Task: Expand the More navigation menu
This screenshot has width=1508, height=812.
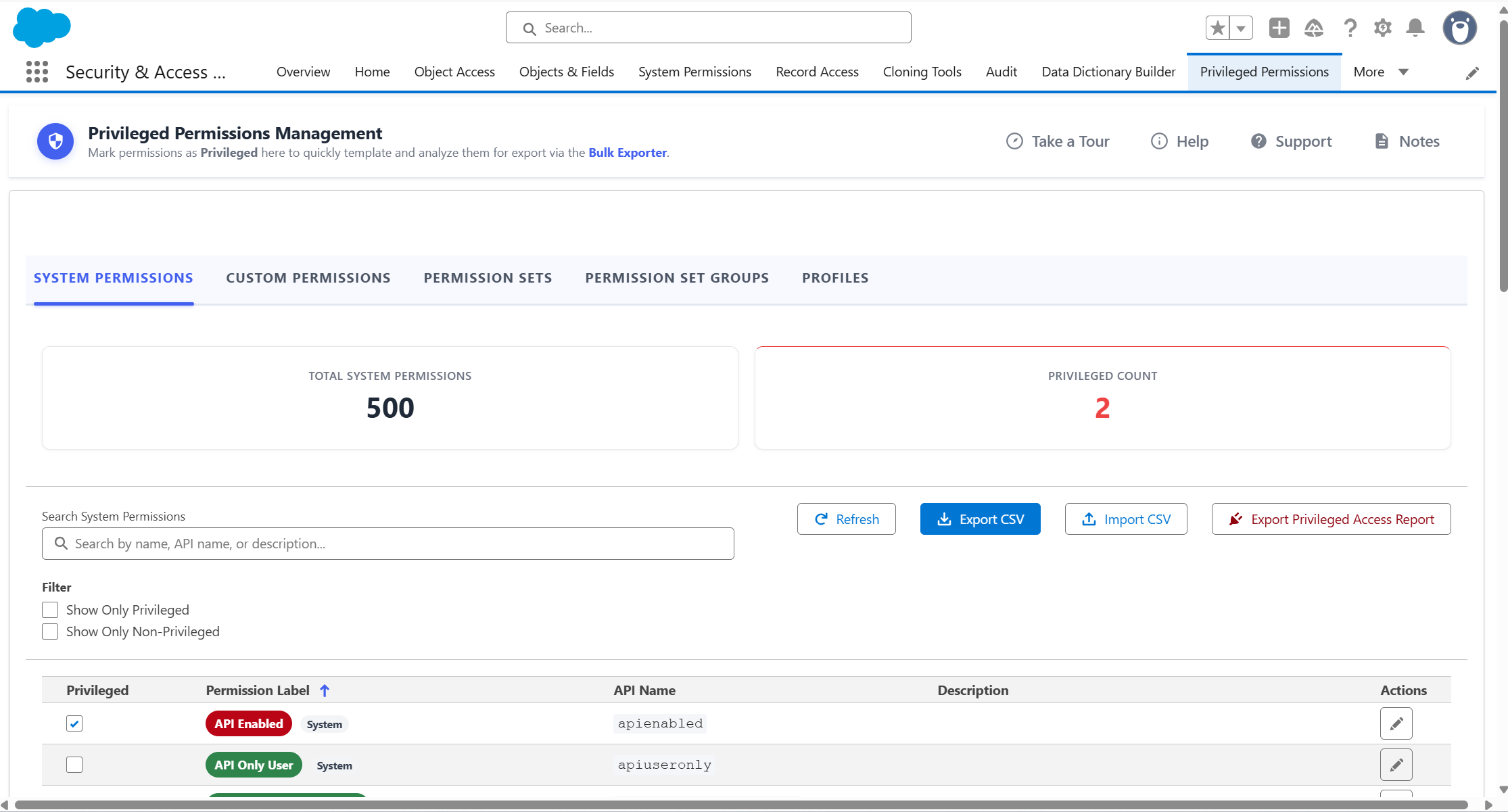Action: pos(1381,72)
